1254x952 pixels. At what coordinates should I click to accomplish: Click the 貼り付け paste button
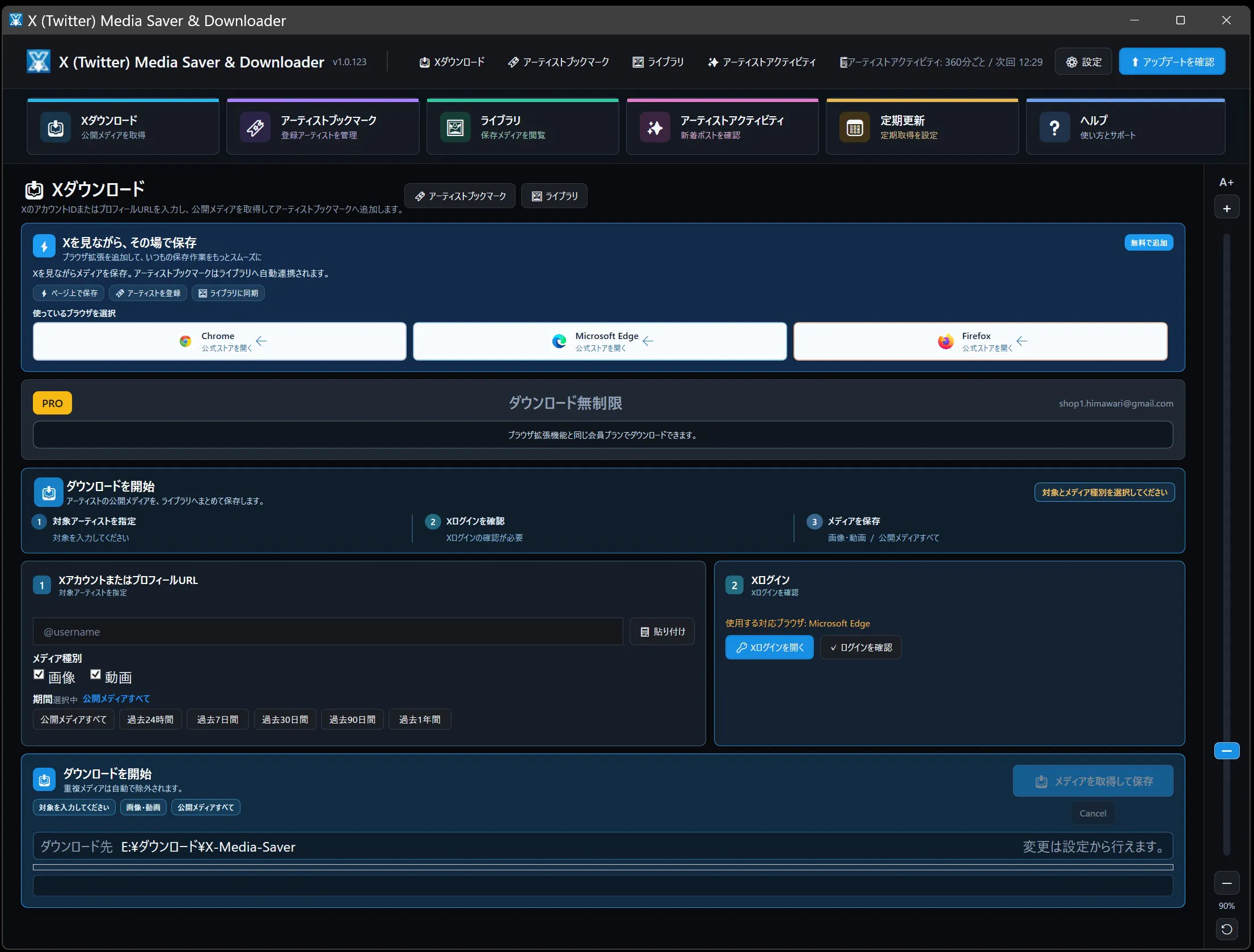(x=662, y=632)
